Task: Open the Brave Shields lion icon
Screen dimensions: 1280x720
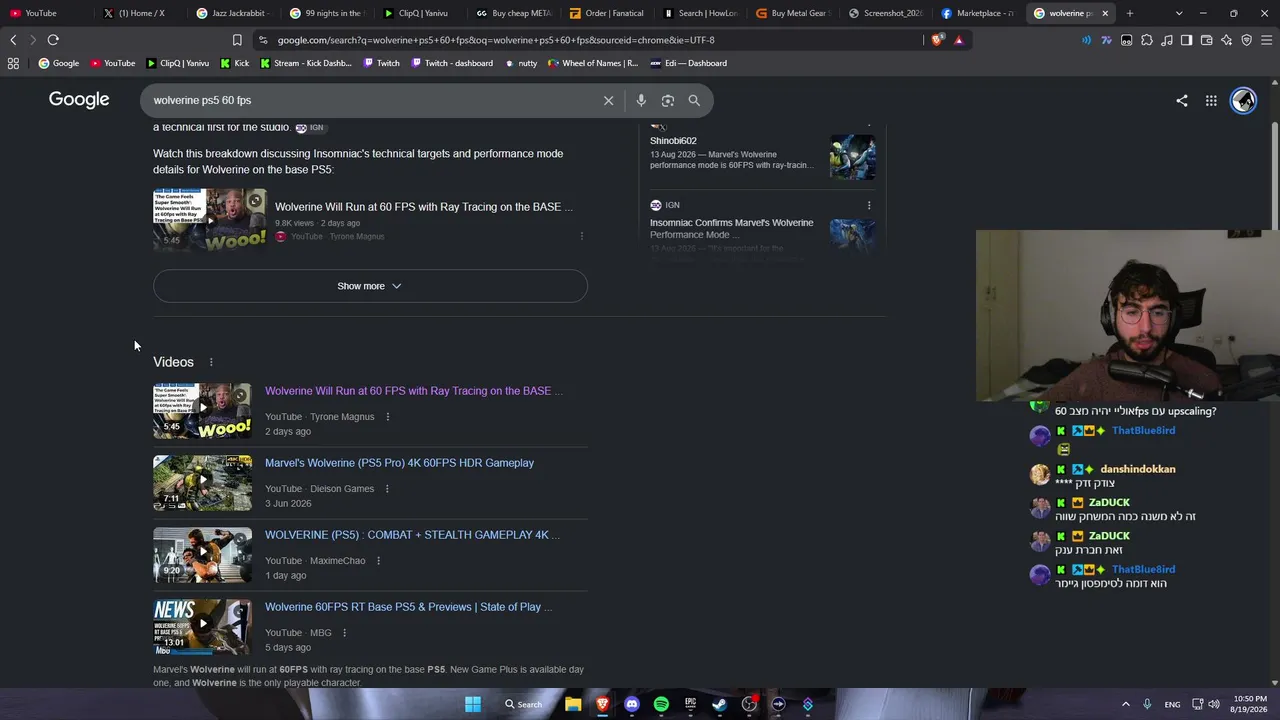Action: (x=937, y=40)
